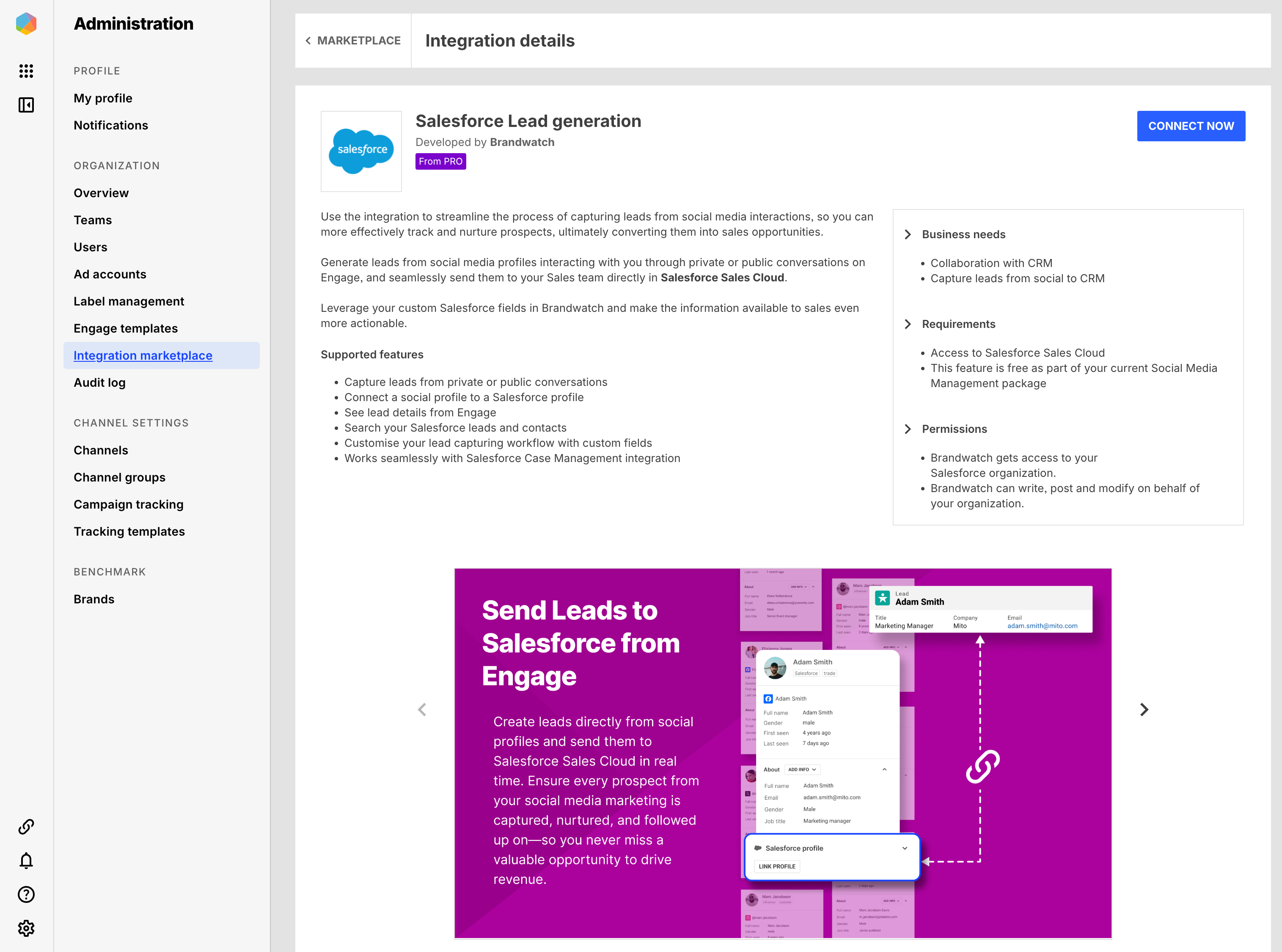
Task: Click 'Access to Salesforce Sales Cloud' item
Action: click(1018, 353)
